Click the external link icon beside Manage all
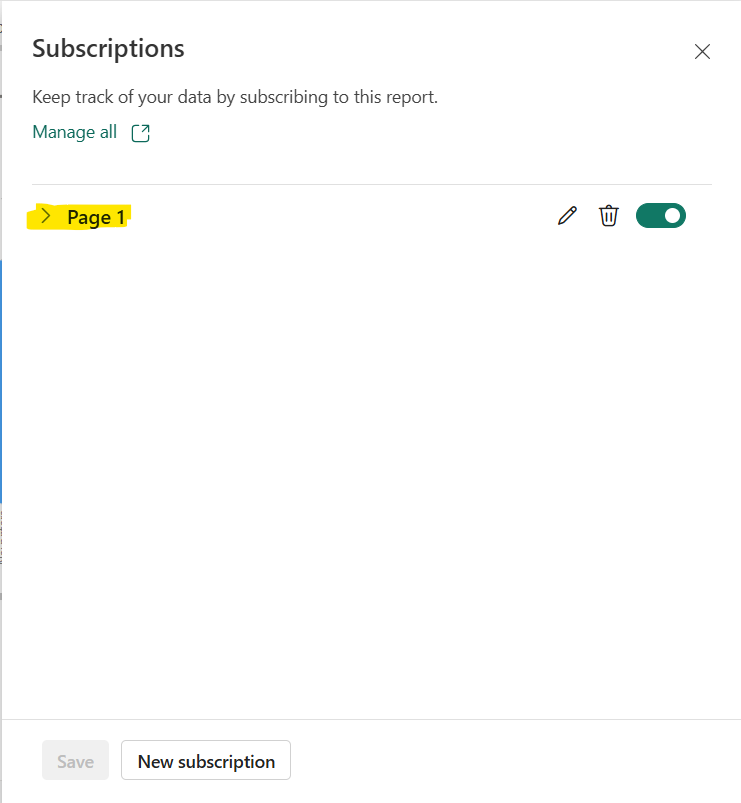This screenshot has width=741, height=803. (140, 131)
